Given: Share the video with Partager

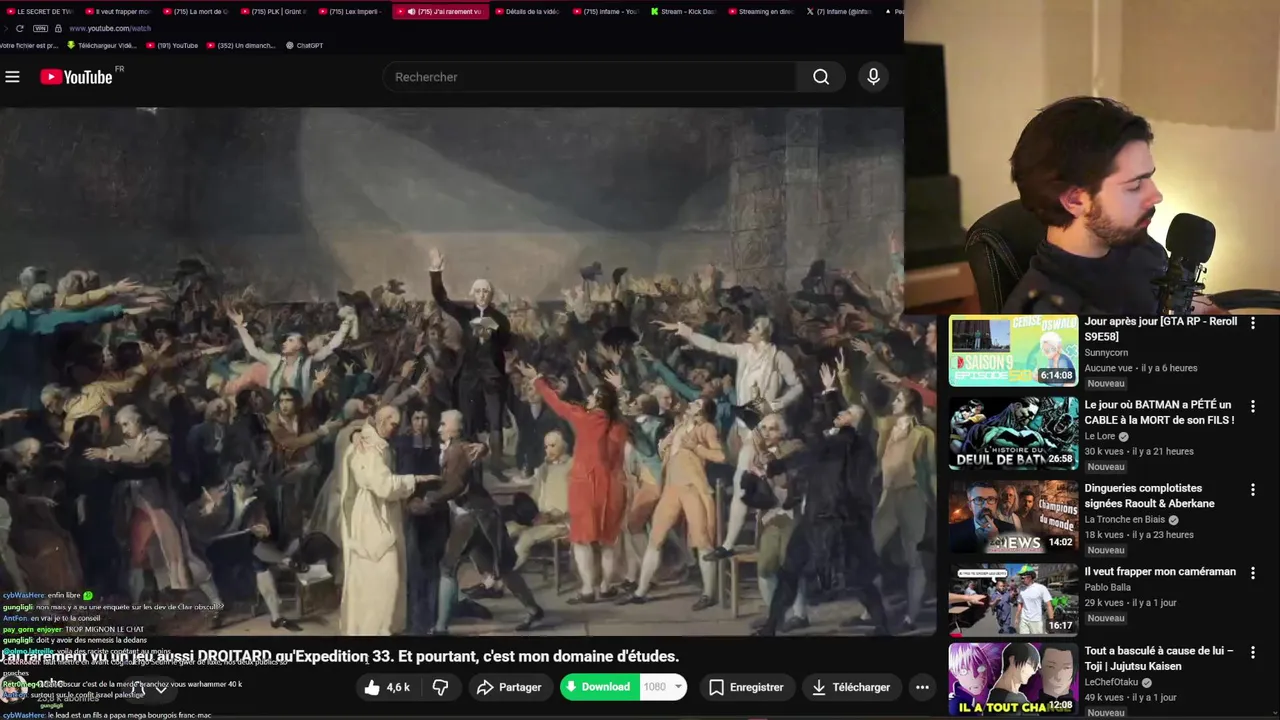Looking at the screenshot, I should (509, 687).
